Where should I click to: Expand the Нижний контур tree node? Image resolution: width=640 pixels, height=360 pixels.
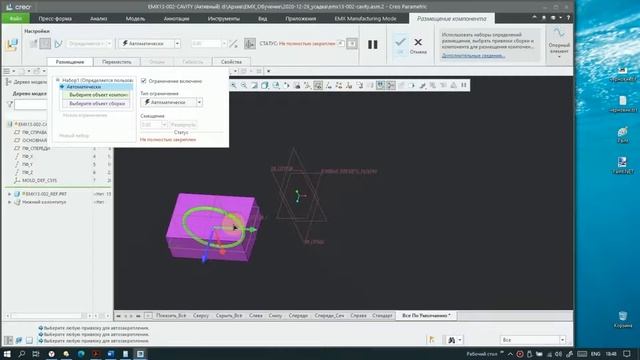pyautogui.click(x=9, y=202)
